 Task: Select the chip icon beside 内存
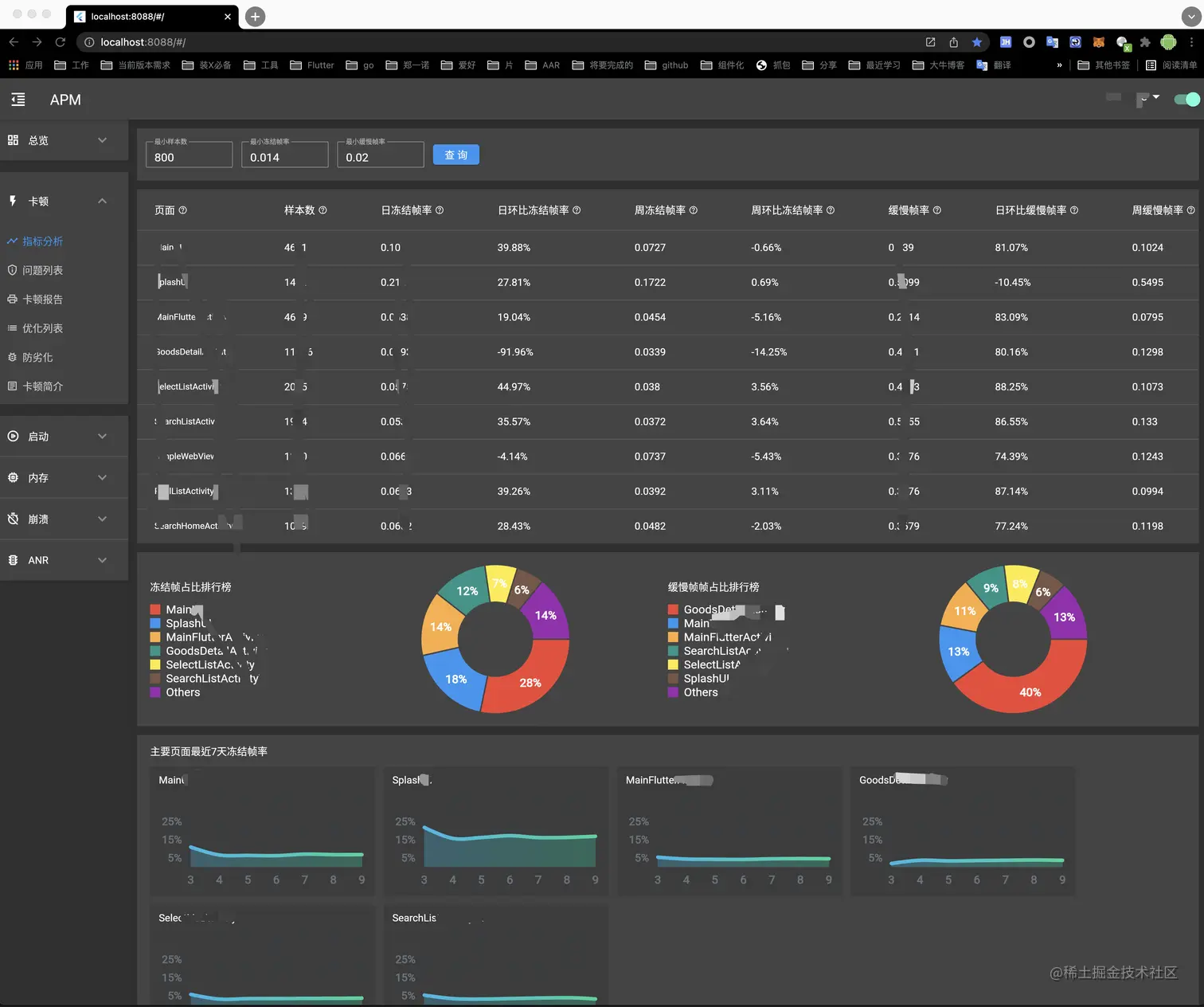[x=13, y=477]
